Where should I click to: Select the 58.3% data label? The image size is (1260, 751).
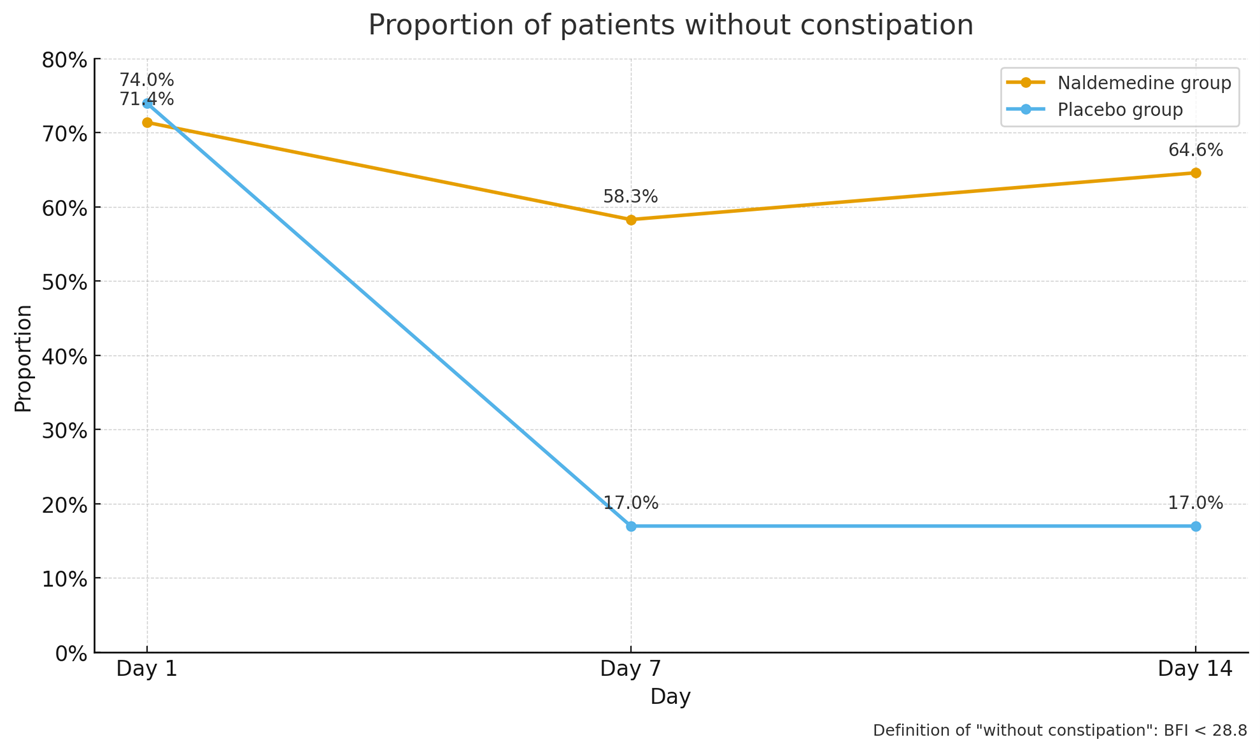[630, 197]
